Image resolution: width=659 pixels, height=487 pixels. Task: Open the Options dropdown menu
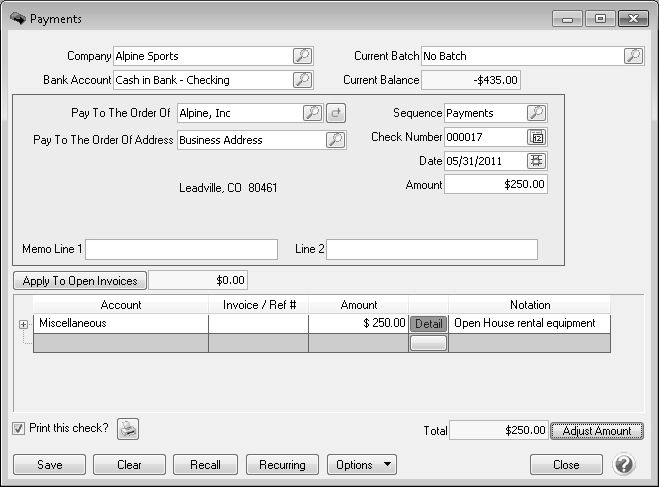point(361,465)
